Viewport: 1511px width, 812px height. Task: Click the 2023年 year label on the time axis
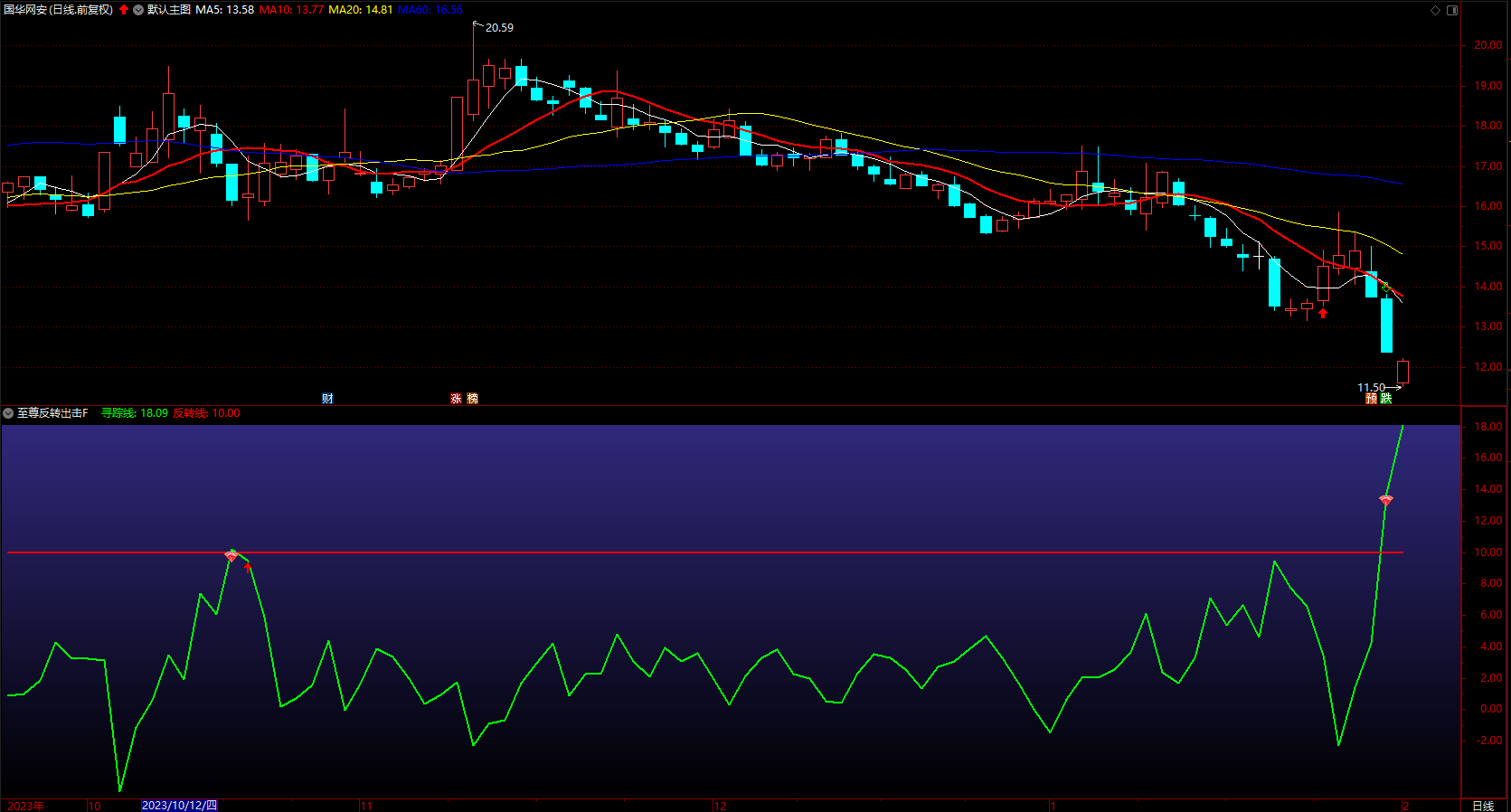[25, 806]
